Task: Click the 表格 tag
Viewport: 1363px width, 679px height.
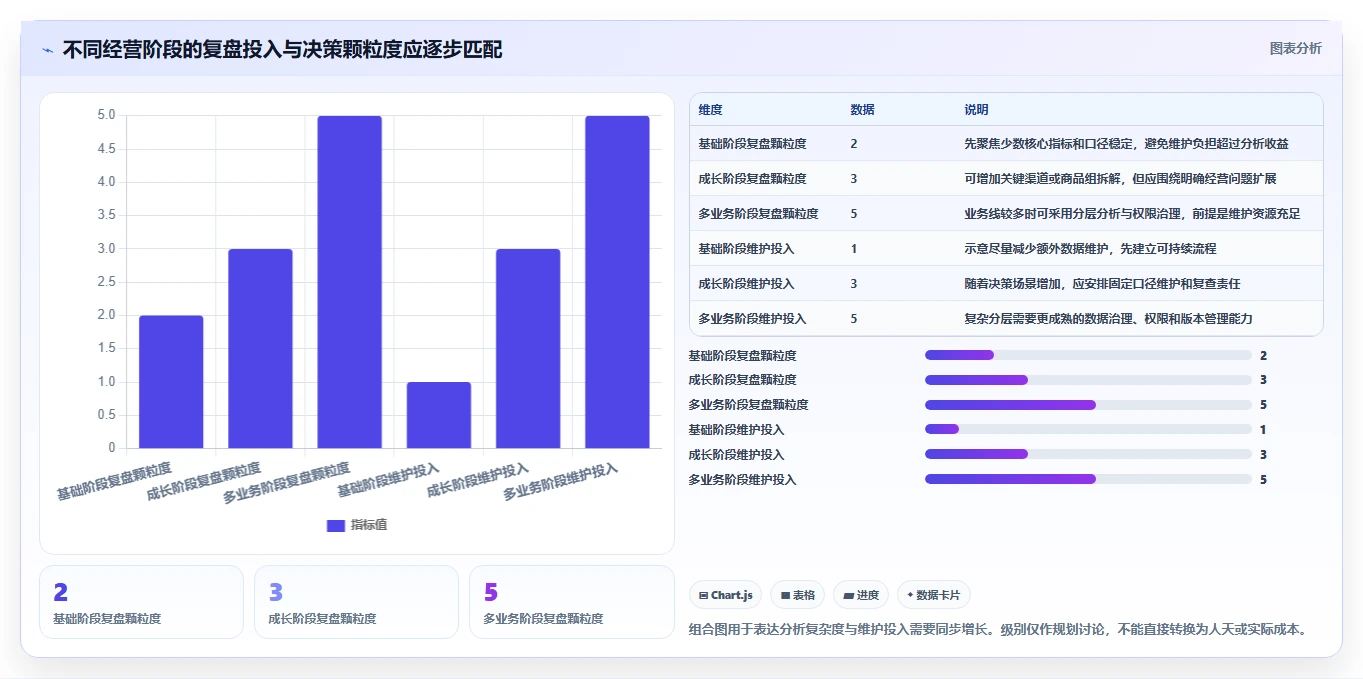Action: coord(798,595)
